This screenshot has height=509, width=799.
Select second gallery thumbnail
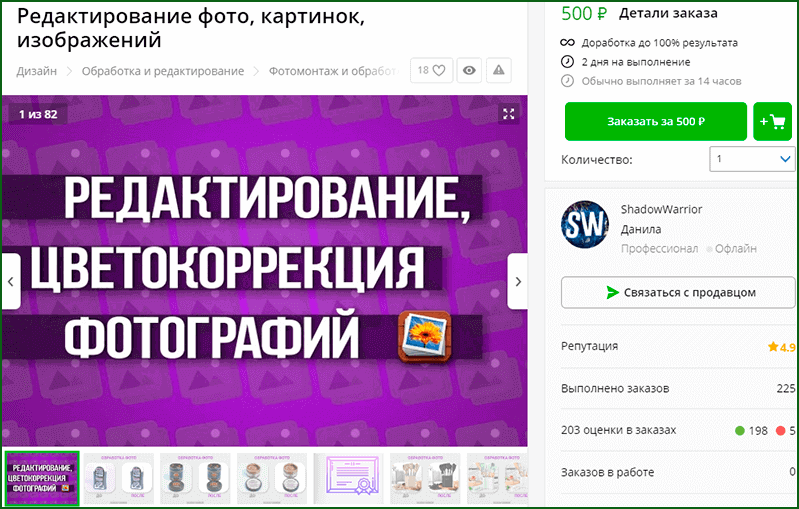tap(119, 478)
